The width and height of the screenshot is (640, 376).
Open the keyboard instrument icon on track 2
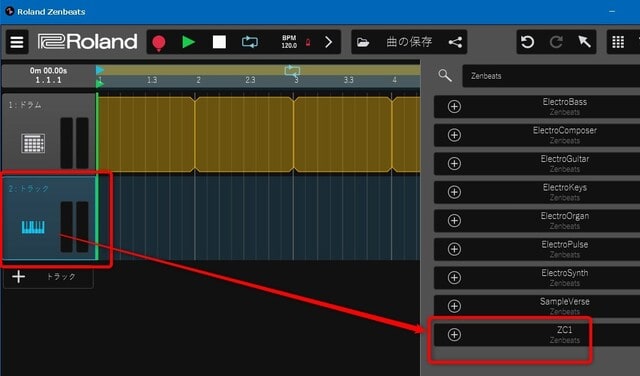pos(33,227)
